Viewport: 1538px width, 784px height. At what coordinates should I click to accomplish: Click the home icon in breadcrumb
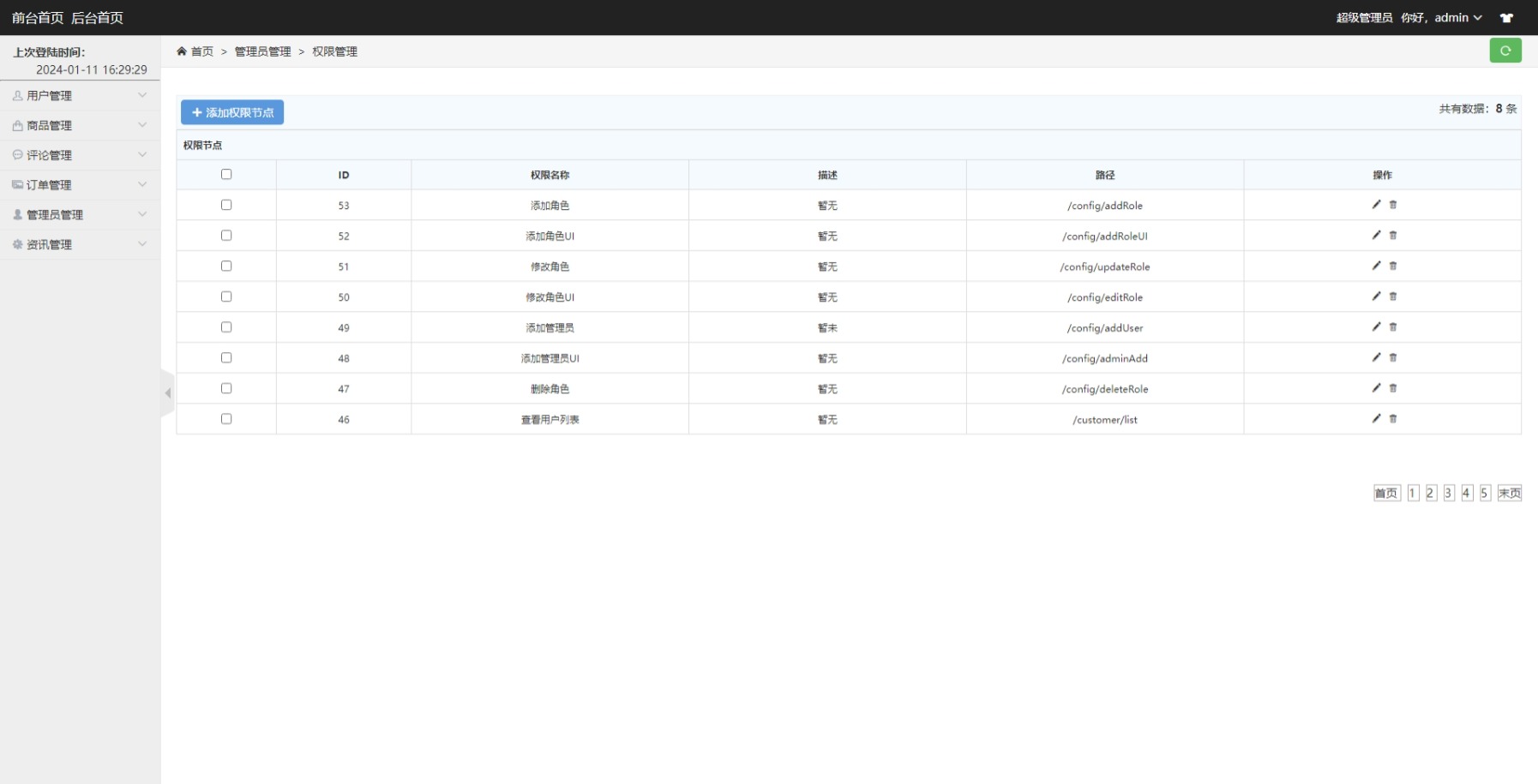click(182, 51)
